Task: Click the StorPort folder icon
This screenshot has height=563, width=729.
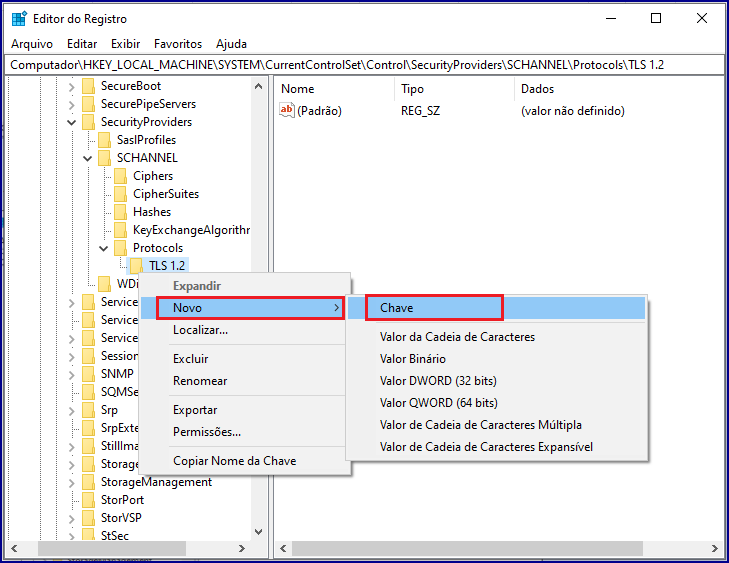Action: click(88, 500)
